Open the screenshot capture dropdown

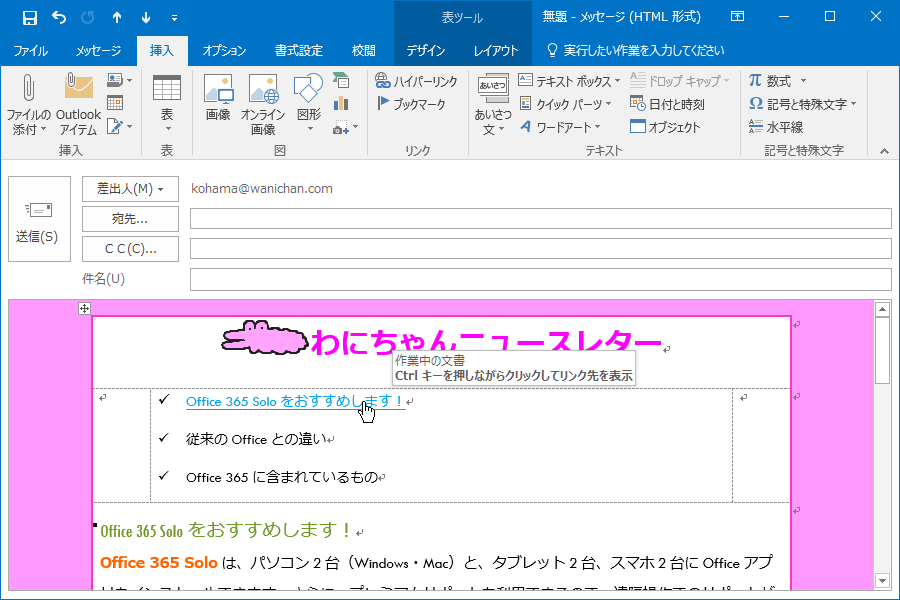coord(346,127)
